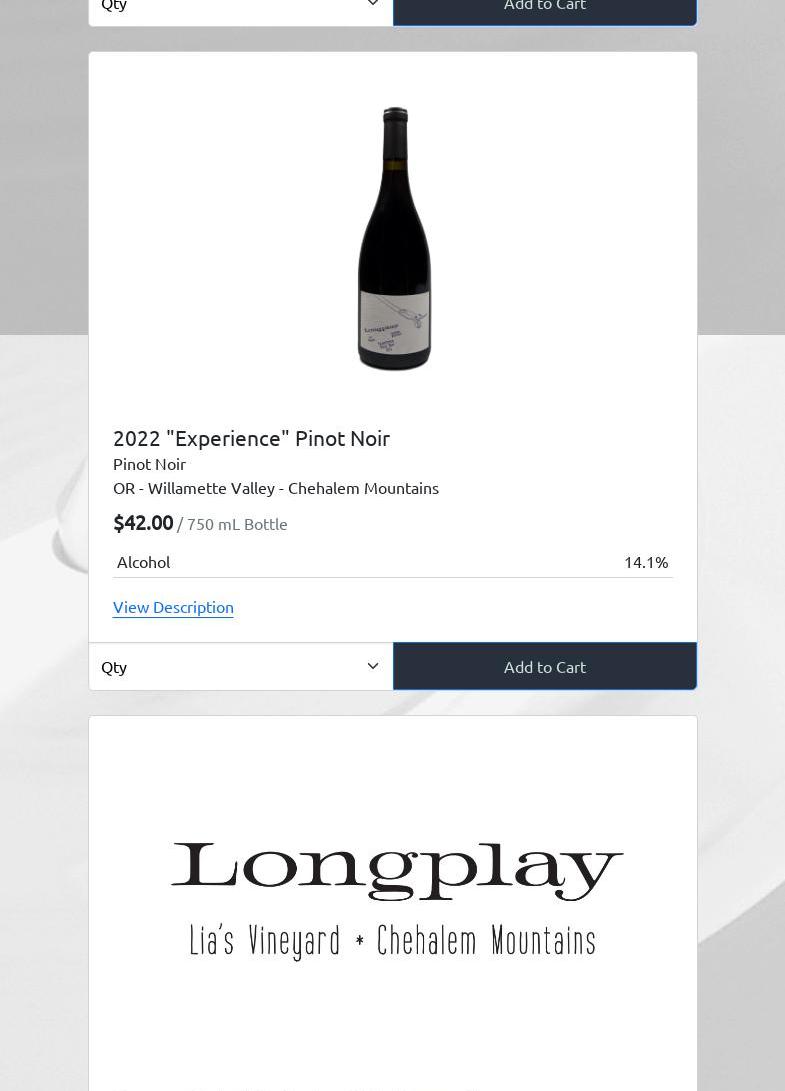Click the $42.00 price

pos(143,523)
